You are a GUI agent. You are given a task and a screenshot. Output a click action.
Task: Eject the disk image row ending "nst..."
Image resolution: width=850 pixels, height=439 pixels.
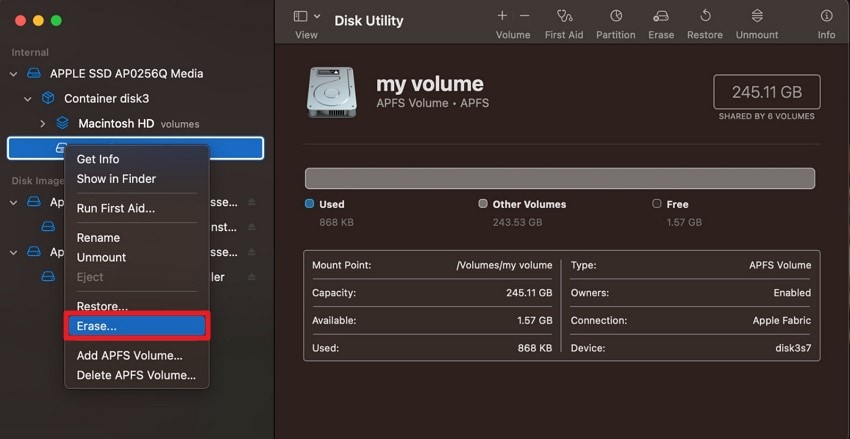pyautogui.click(x=252, y=227)
